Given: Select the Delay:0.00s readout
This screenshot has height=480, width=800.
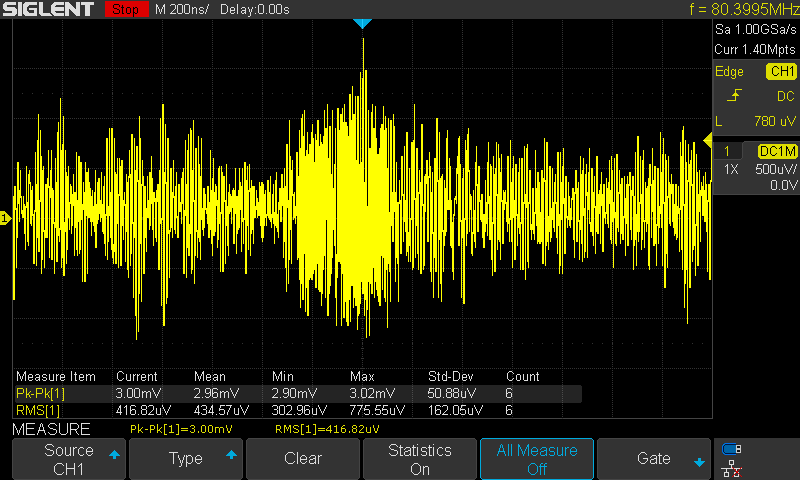Looking at the screenshot, I should point(255,9).
